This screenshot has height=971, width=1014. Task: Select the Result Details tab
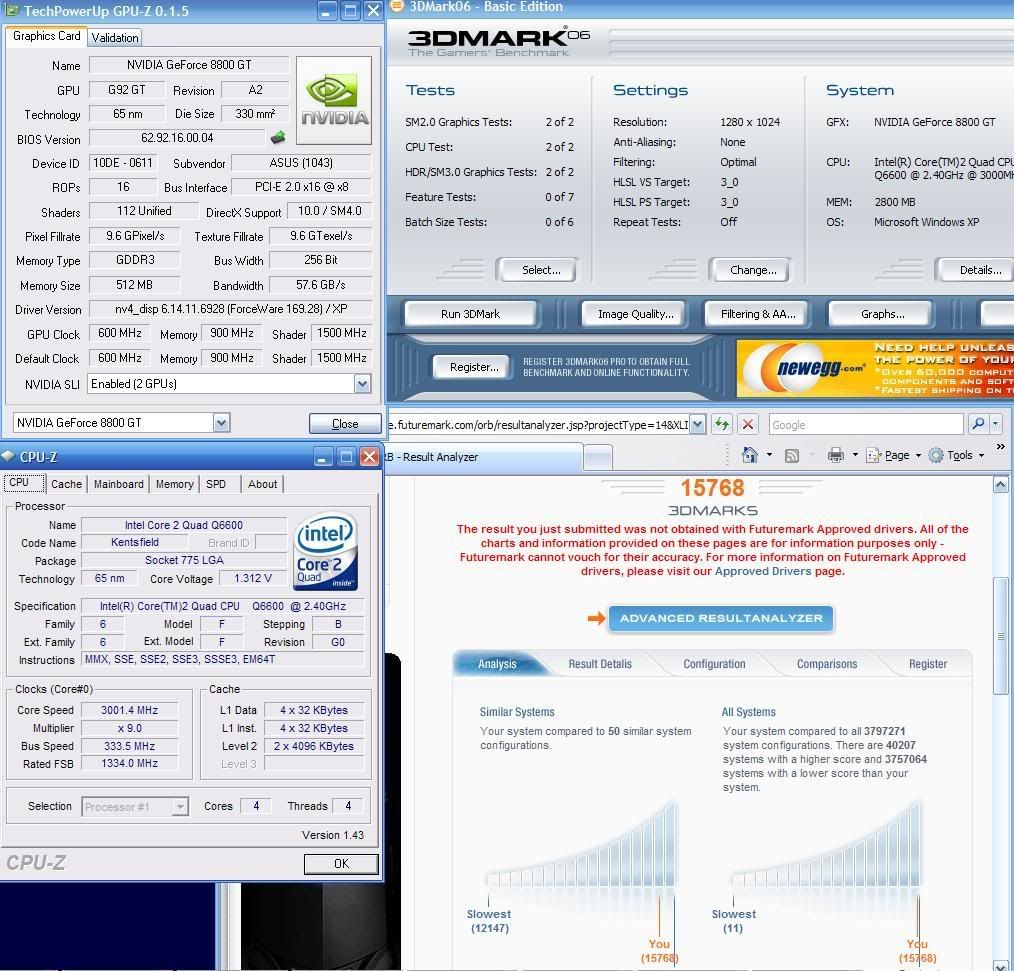point(600,664)
